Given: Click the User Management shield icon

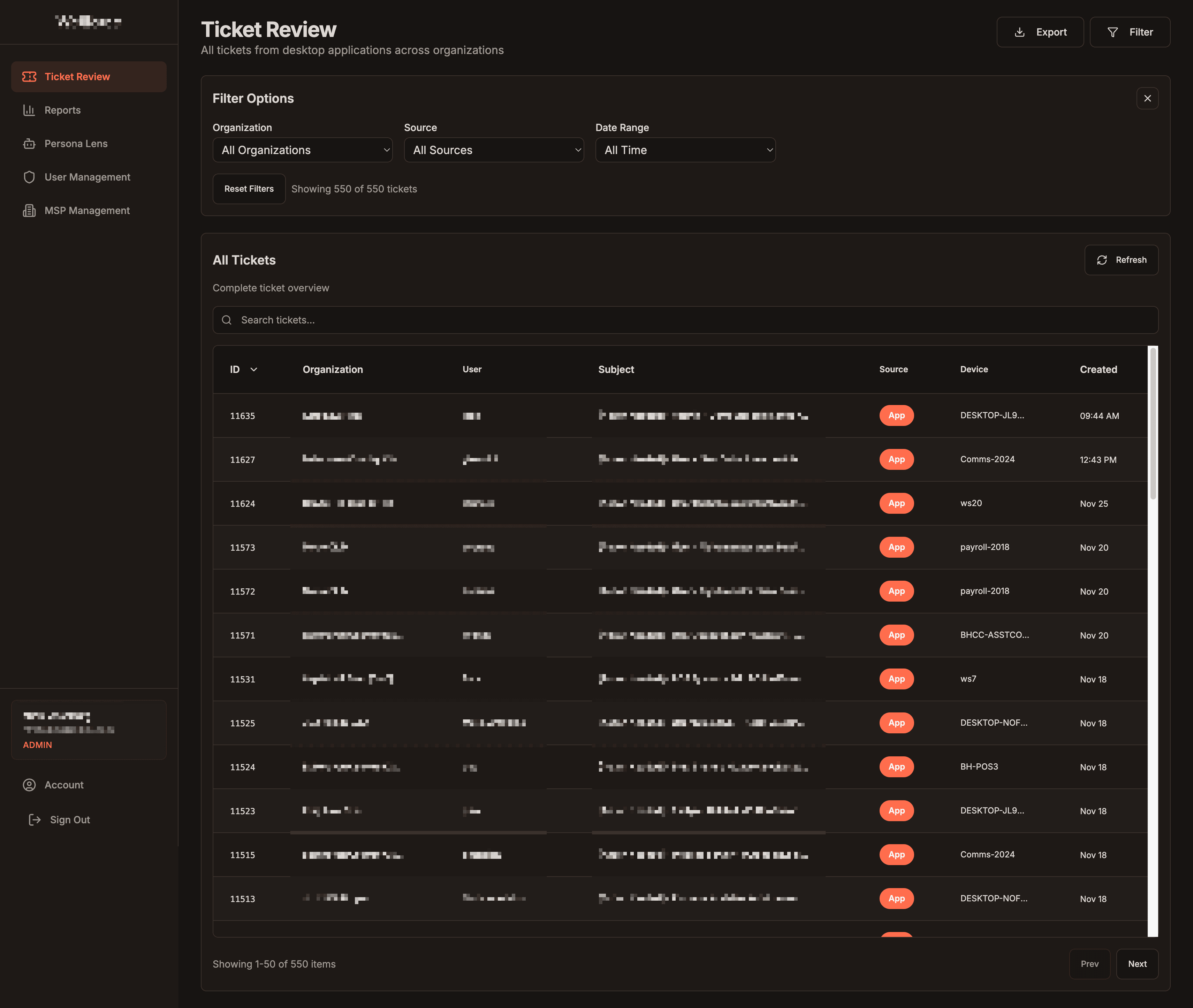Looking at the screenshot, I should pos(29,177).
